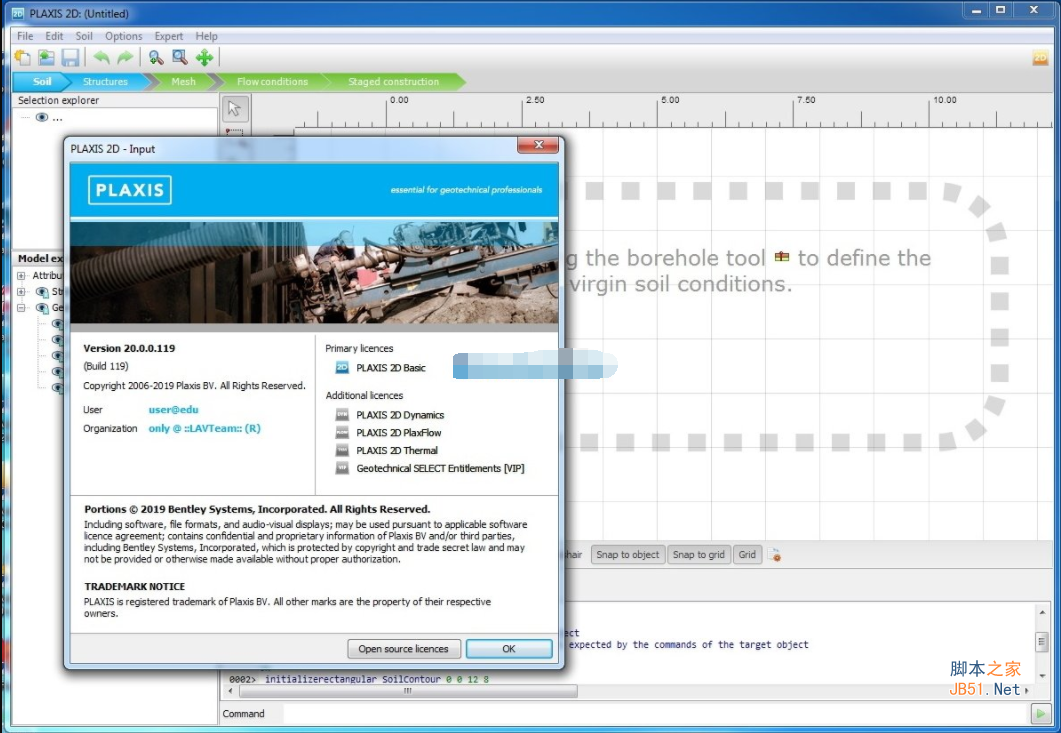Viewport: 1061px width, 733px height.
Task: Click the 'Selection explorer' panel header
Action: click(x=58, y=100)
